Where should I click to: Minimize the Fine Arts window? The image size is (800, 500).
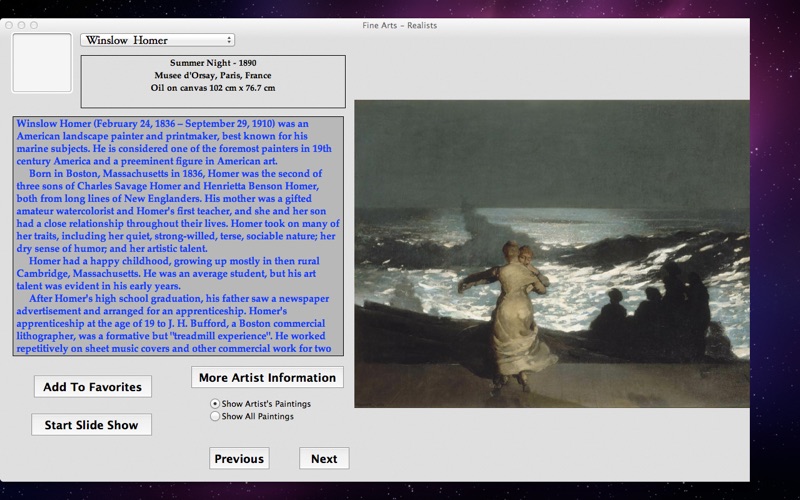point(21,25)
